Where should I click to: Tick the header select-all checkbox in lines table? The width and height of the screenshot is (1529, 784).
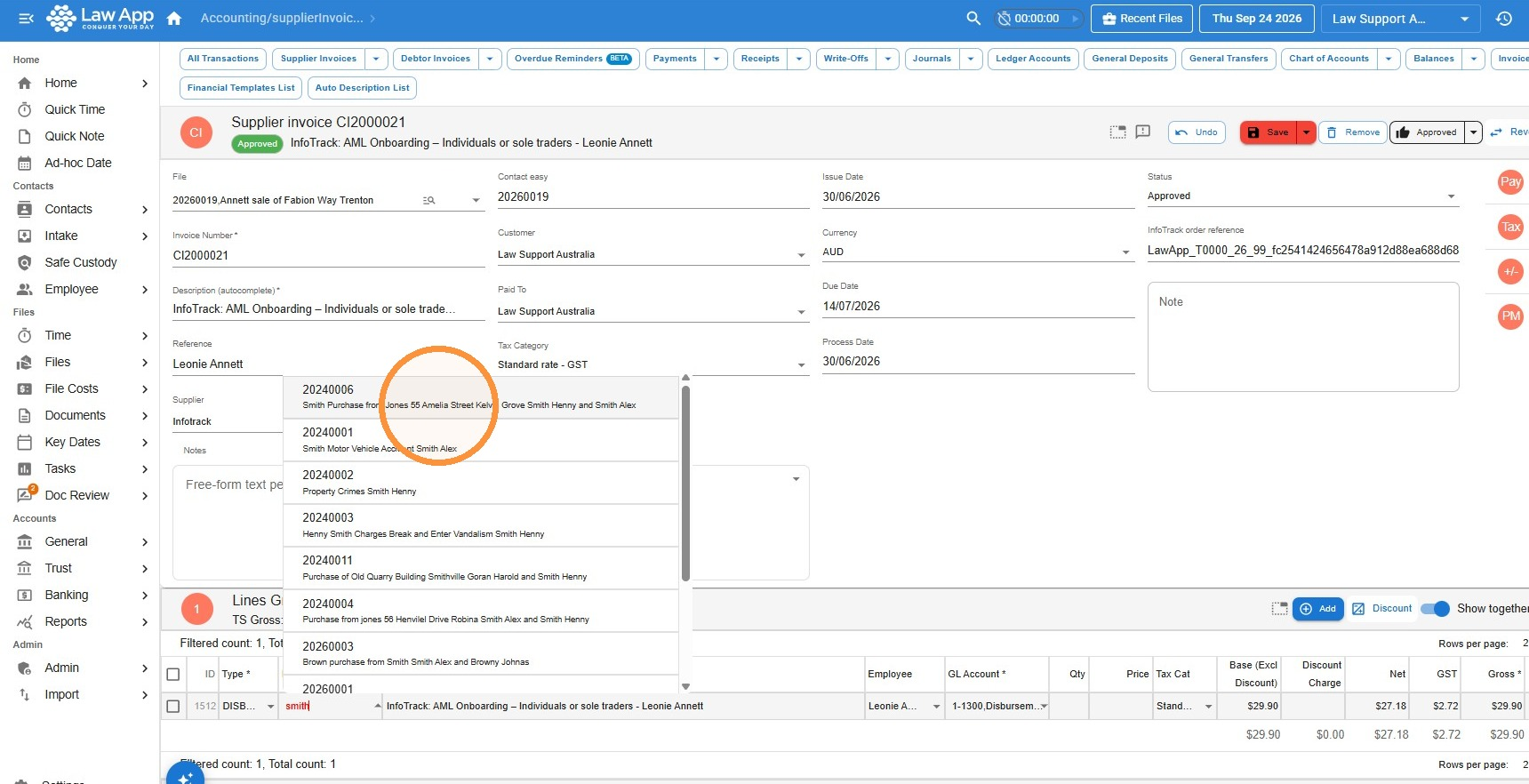(173, 675)
